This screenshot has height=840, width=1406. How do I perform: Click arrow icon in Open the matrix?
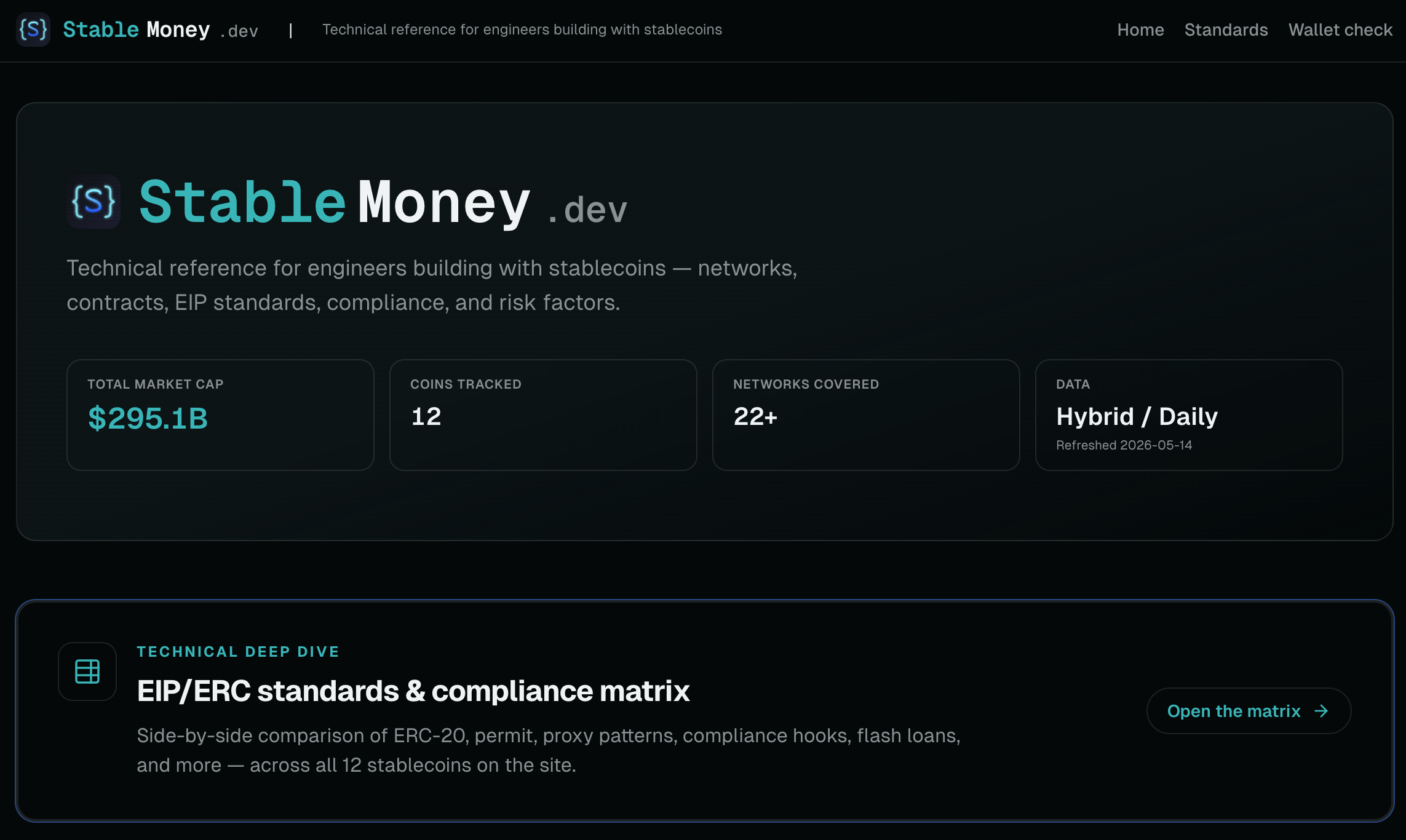coord(1321,711)
